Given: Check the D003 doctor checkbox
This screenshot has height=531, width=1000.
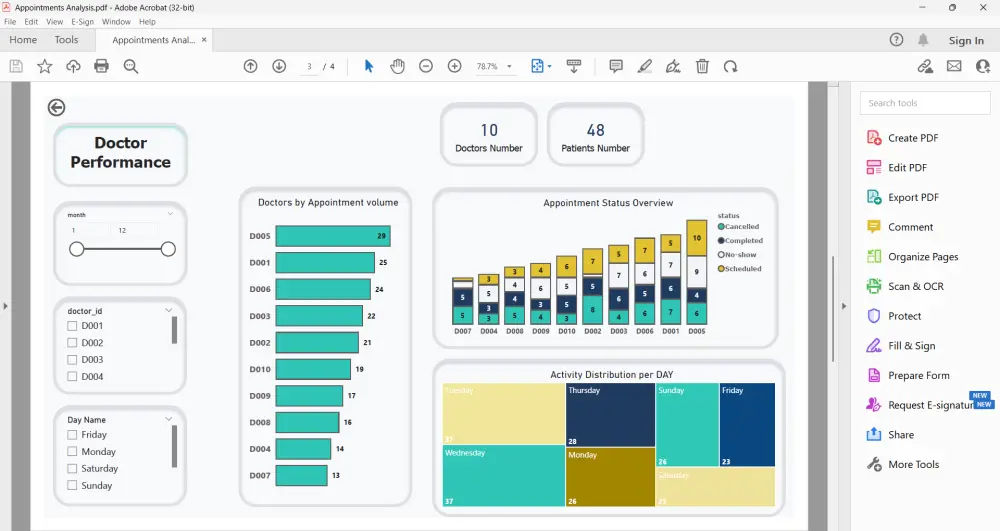Looking at the screenshot, I should click(72, 360).
